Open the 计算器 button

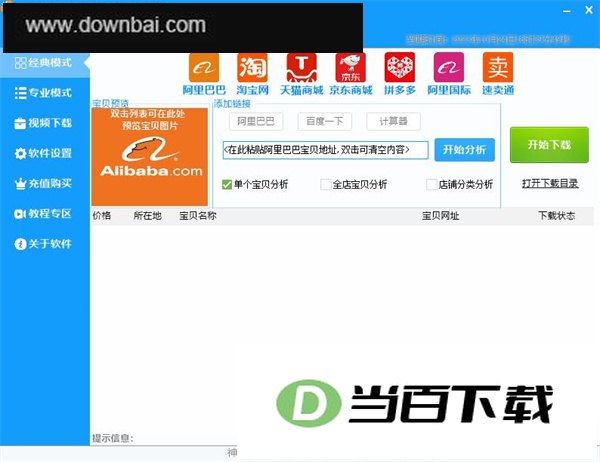393,121
